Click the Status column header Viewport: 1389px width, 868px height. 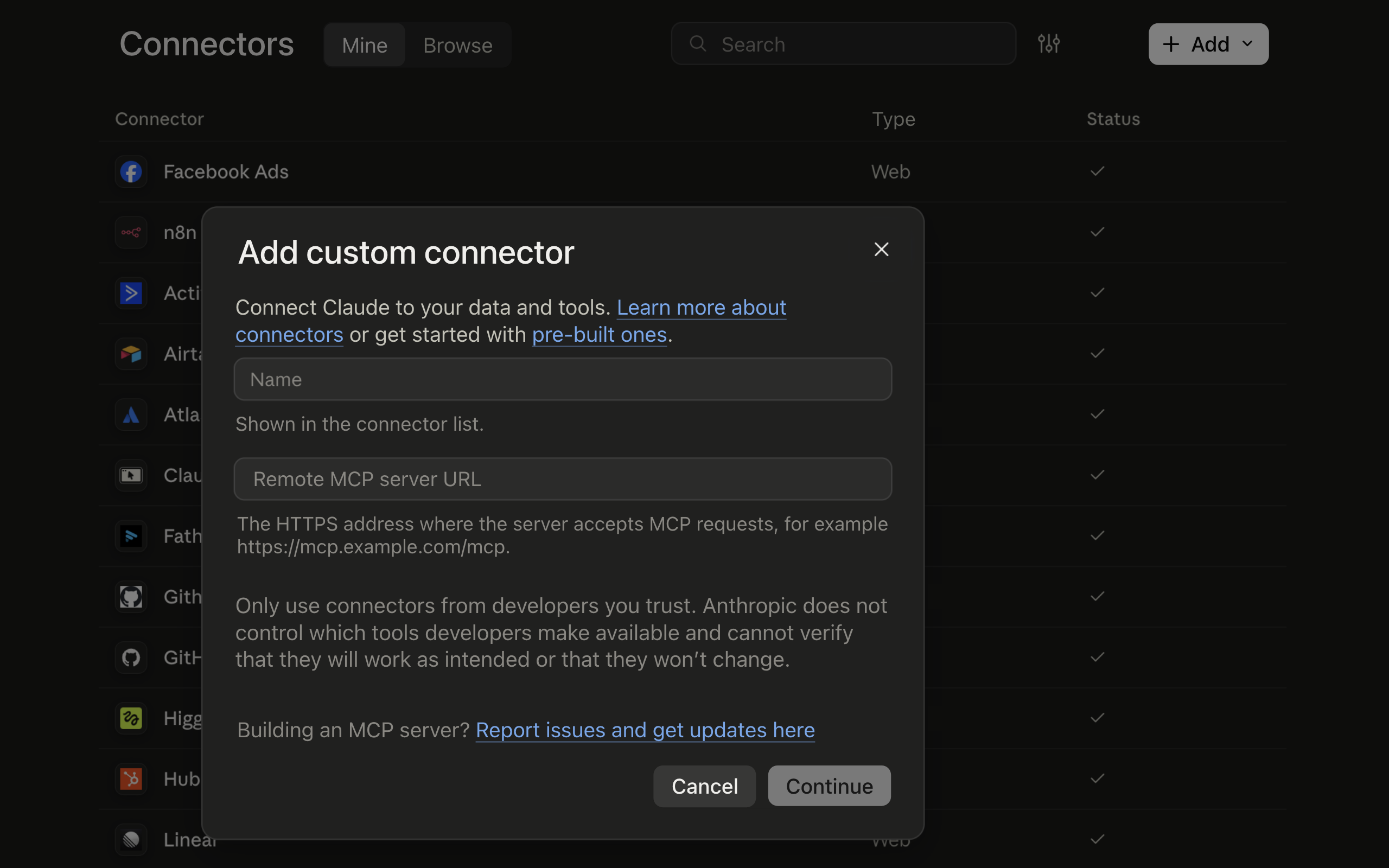[1113, 119]
